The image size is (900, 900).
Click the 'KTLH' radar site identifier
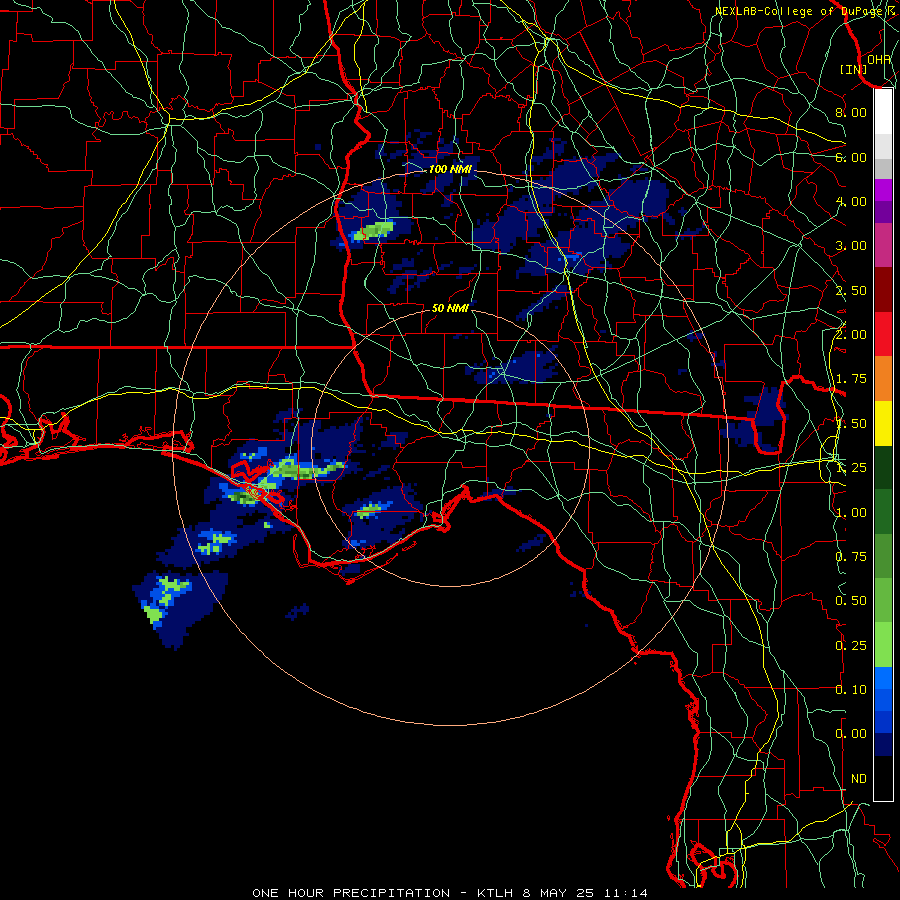click(x=496, y=893)
